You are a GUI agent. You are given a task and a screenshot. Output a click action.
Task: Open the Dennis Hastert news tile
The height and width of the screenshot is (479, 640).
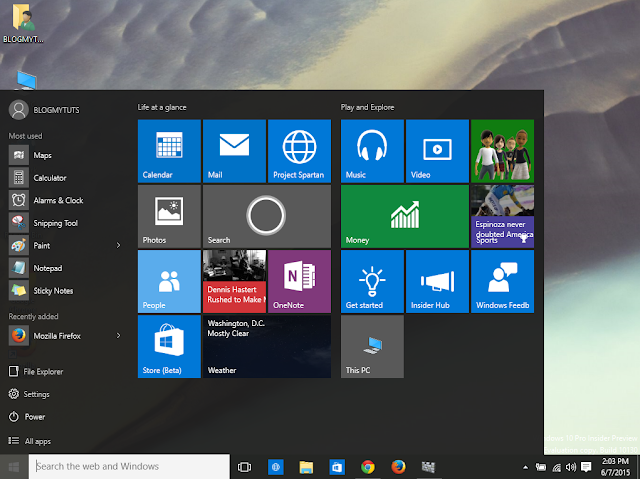pyautogui.click(x=234, y=282)
